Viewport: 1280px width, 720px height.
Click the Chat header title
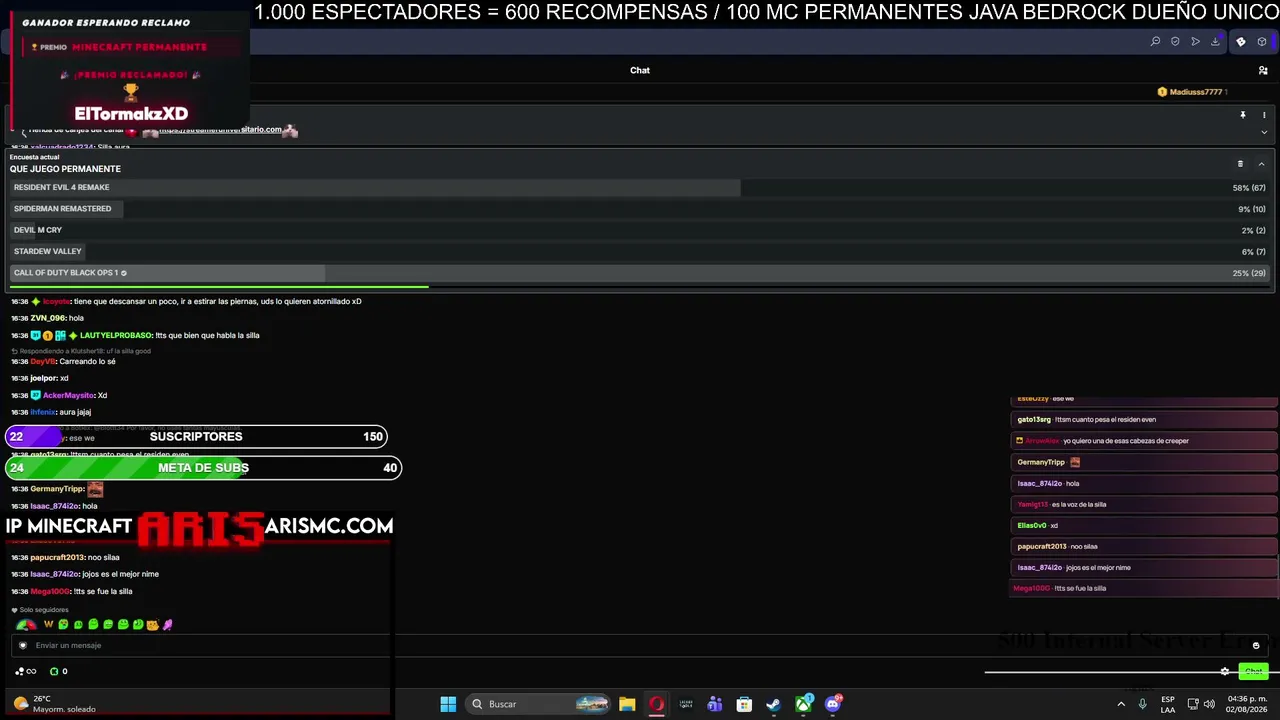[x=640, y=70]
